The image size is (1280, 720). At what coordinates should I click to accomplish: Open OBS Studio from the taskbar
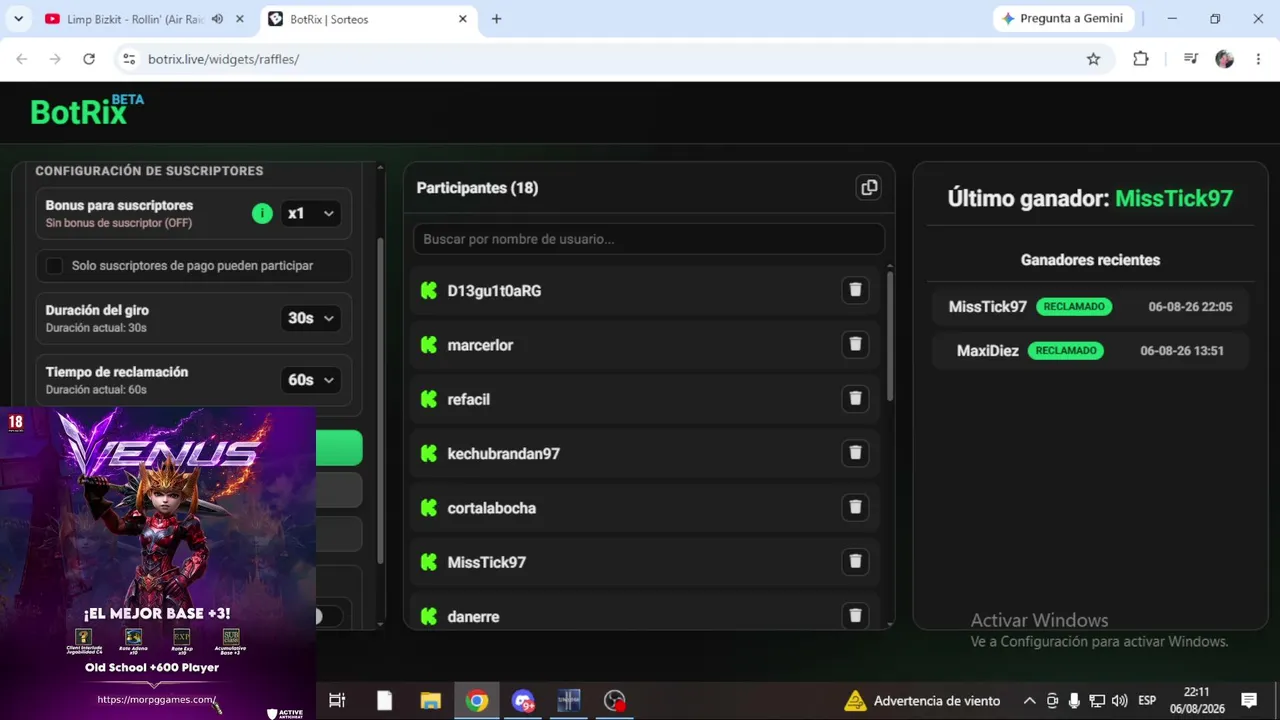click(615, 701)
